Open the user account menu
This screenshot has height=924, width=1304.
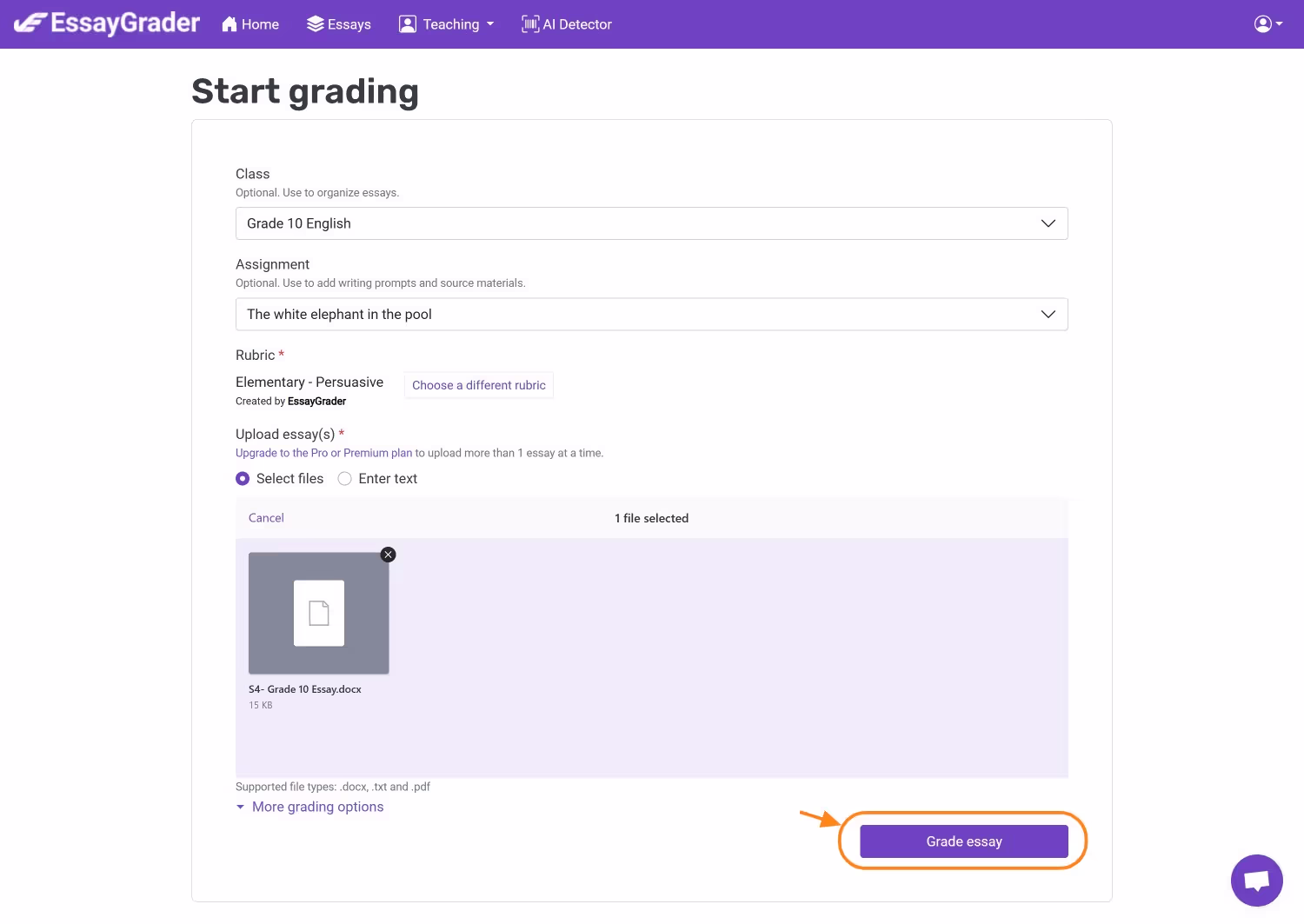[x=1268, y=24]
